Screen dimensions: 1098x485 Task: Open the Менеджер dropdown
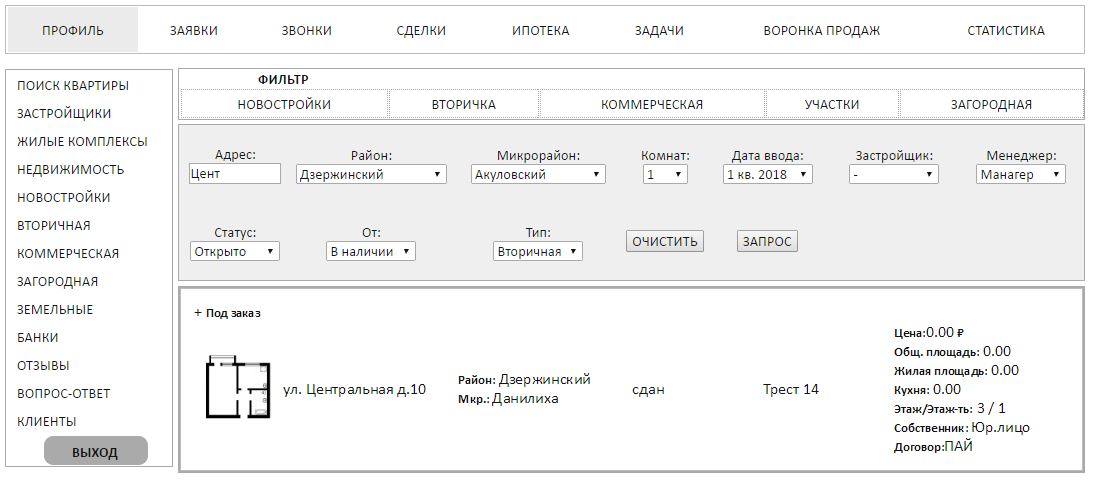[x=1021, y=175]
